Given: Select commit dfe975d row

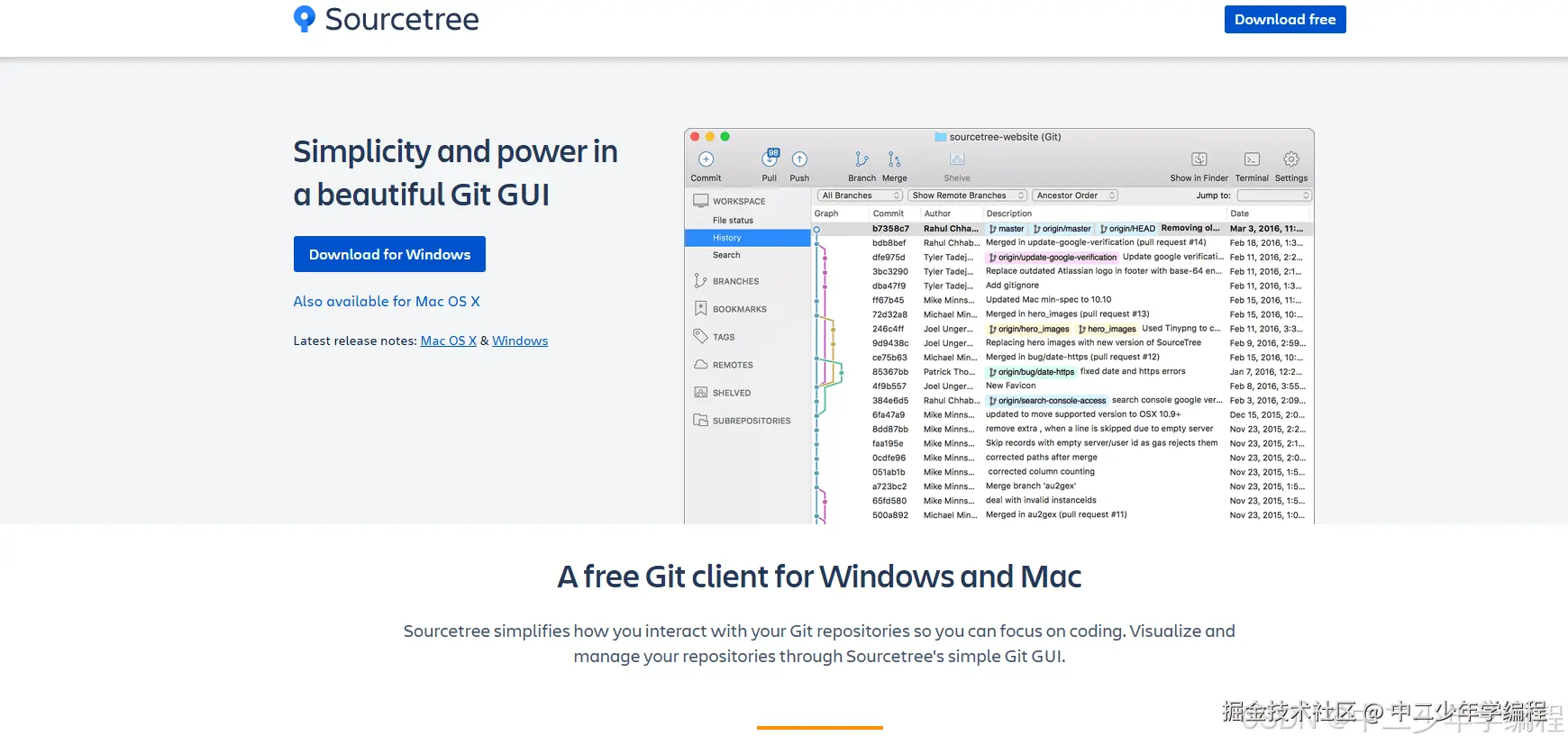Looking at the screenshot, I should click(1062, 257).
